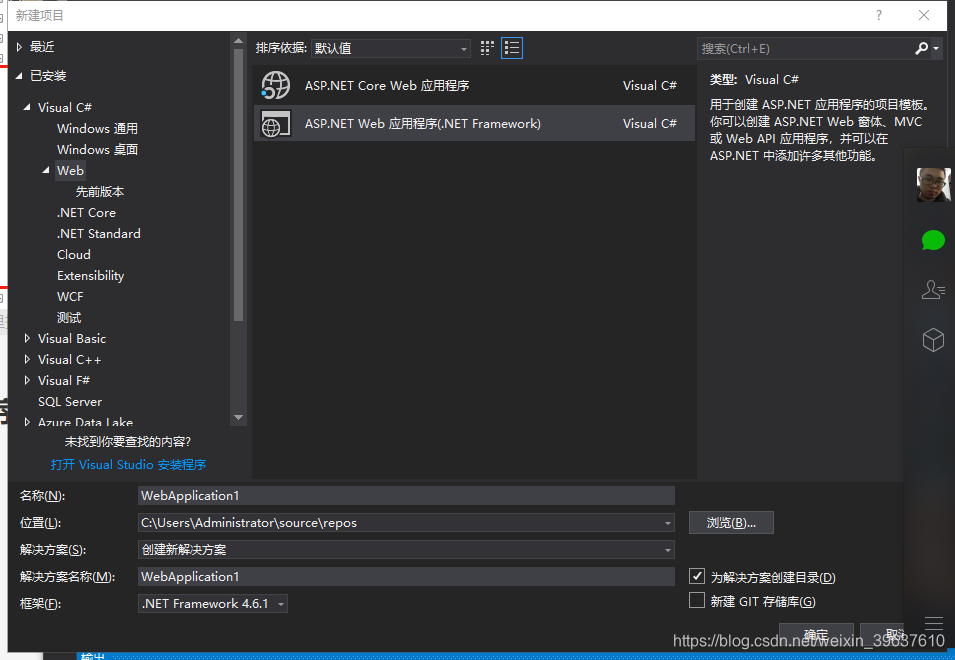Click the ASP.NET Core Web application globe icon
This screenshot has height=660, width=955.
(x=275, y=86)
